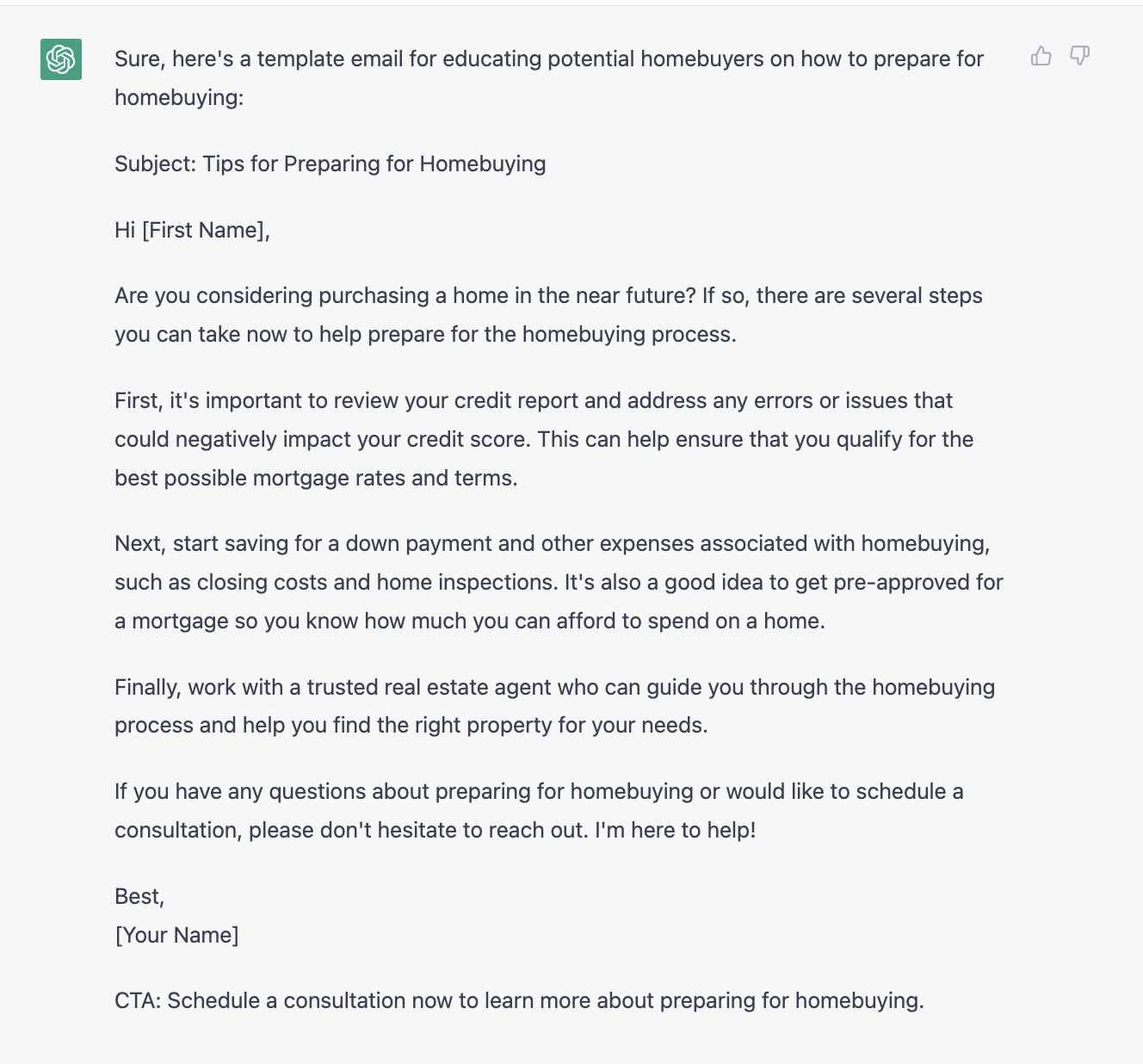Click the "a mortgage so you know" line

tap(470, 621)
